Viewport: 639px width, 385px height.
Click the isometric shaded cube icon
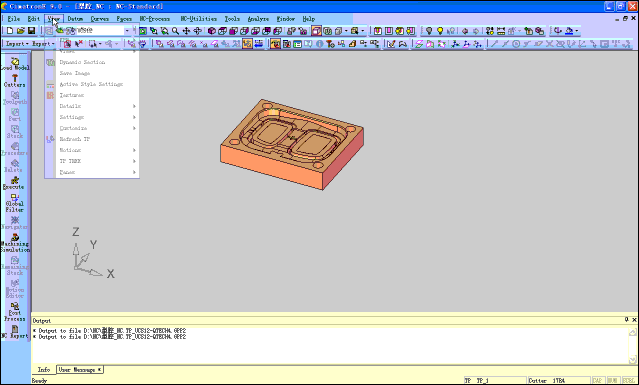point(212,31)
